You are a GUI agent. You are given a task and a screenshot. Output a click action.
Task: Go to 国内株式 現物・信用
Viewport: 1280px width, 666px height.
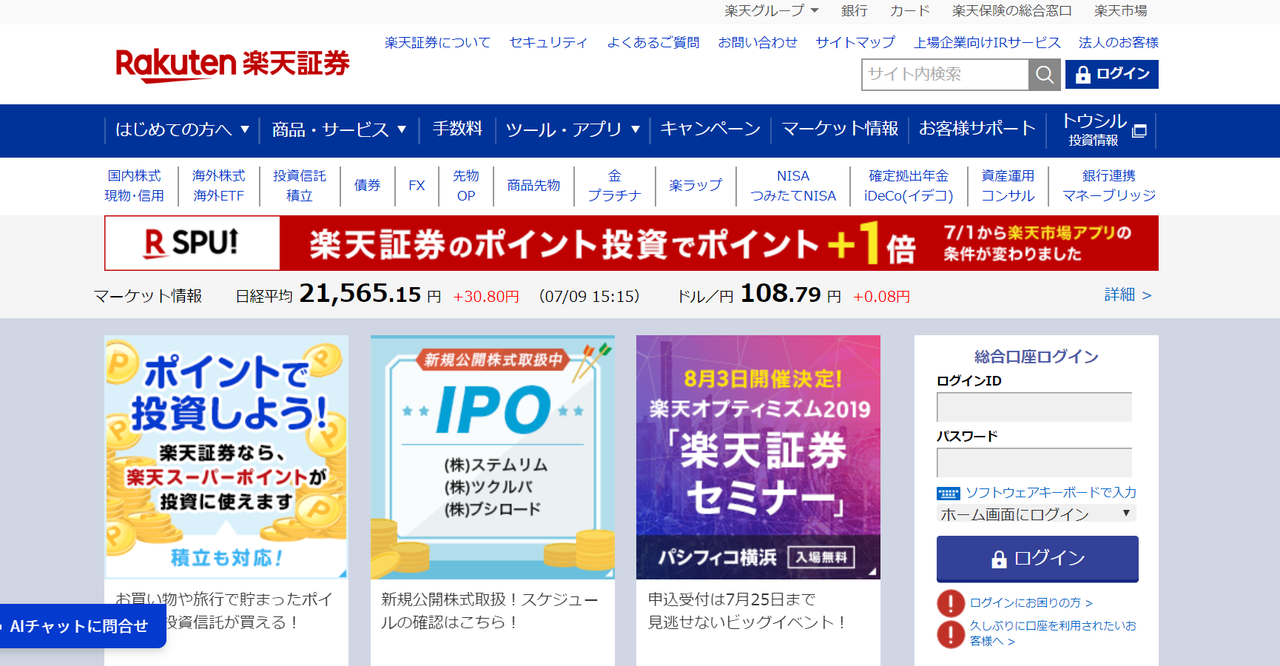(x=134, y=186)
